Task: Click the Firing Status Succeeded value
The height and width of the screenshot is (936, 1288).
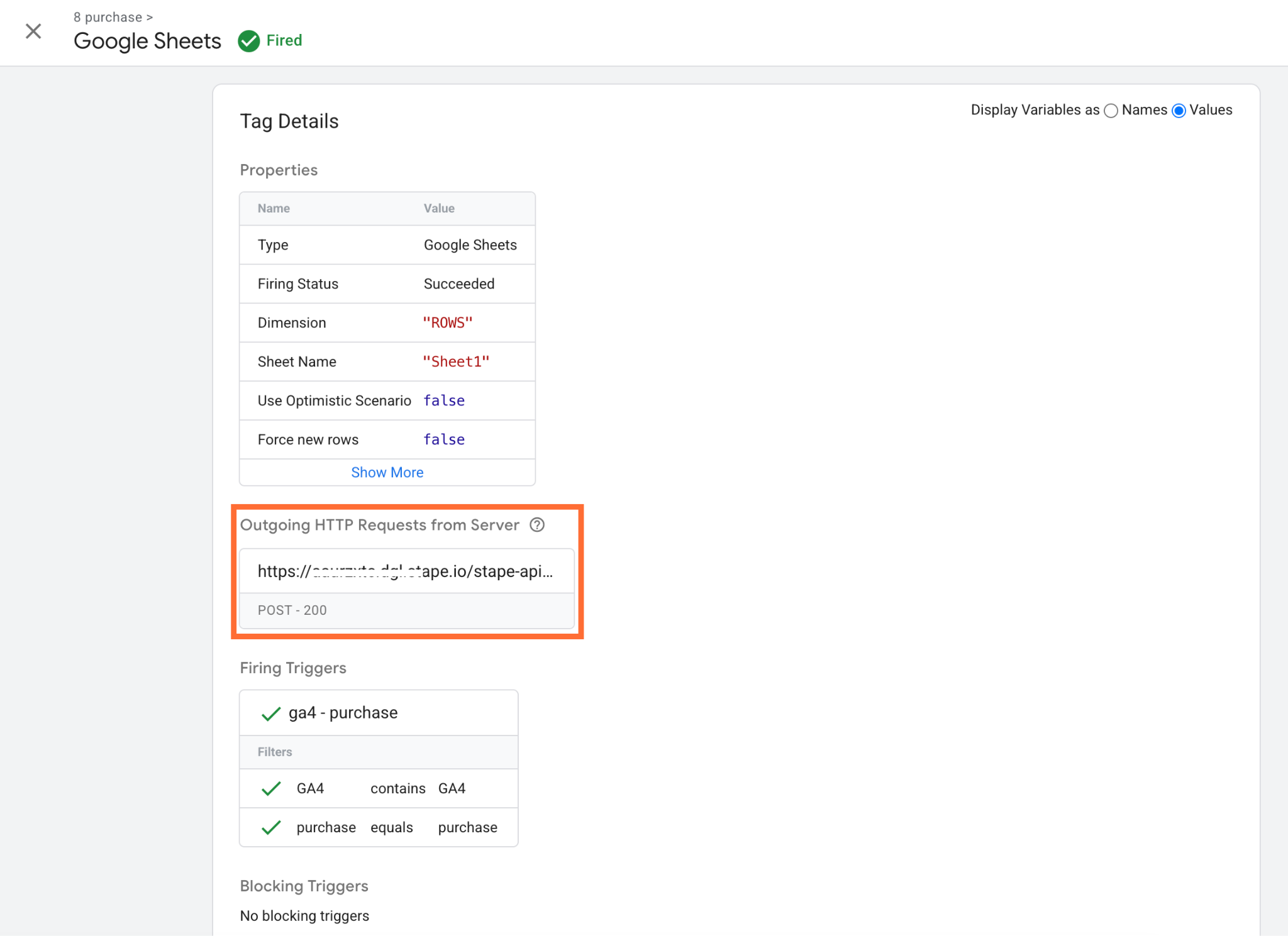Action: pos(459,284)
